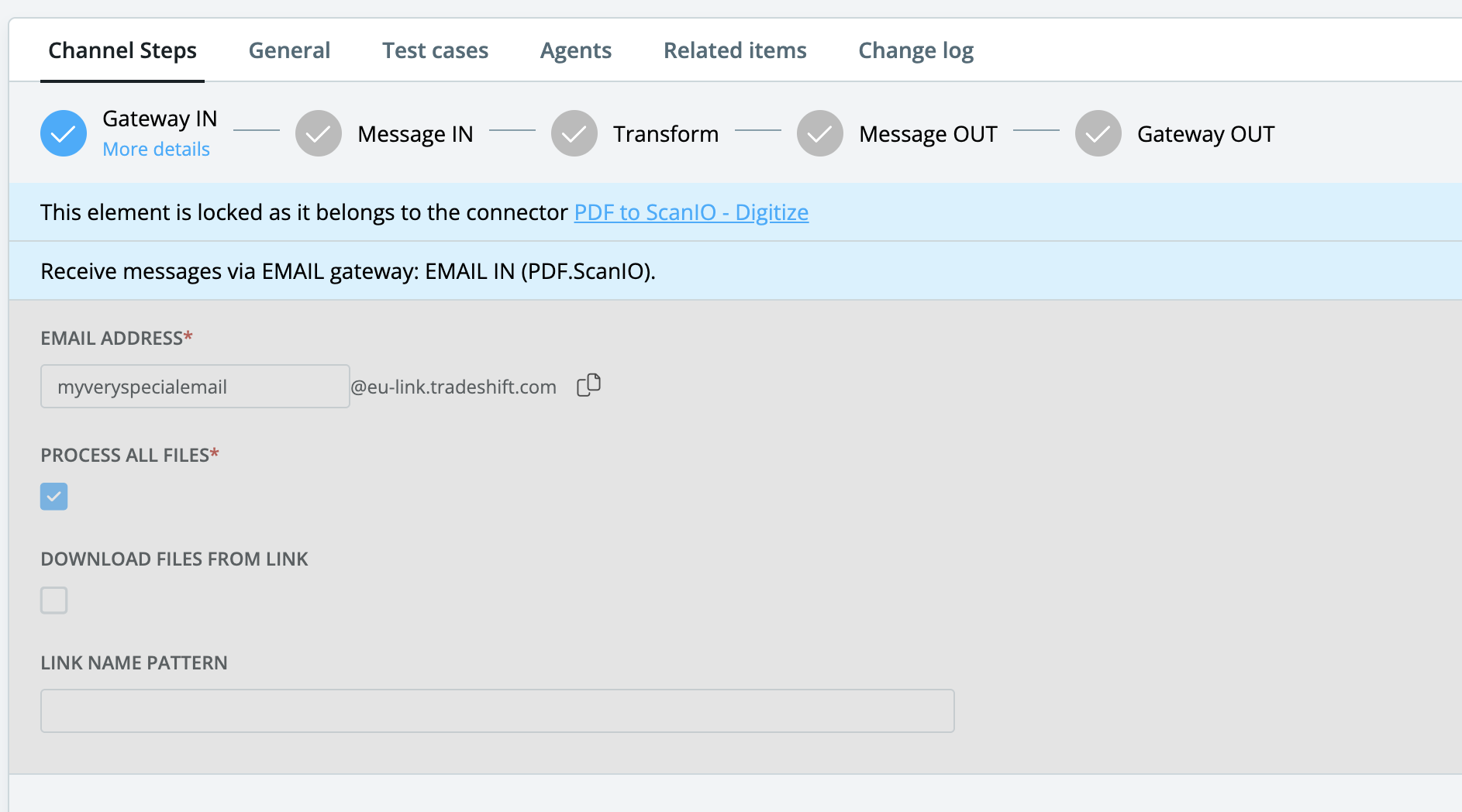Click the Transform step checkmark circle

574,133
